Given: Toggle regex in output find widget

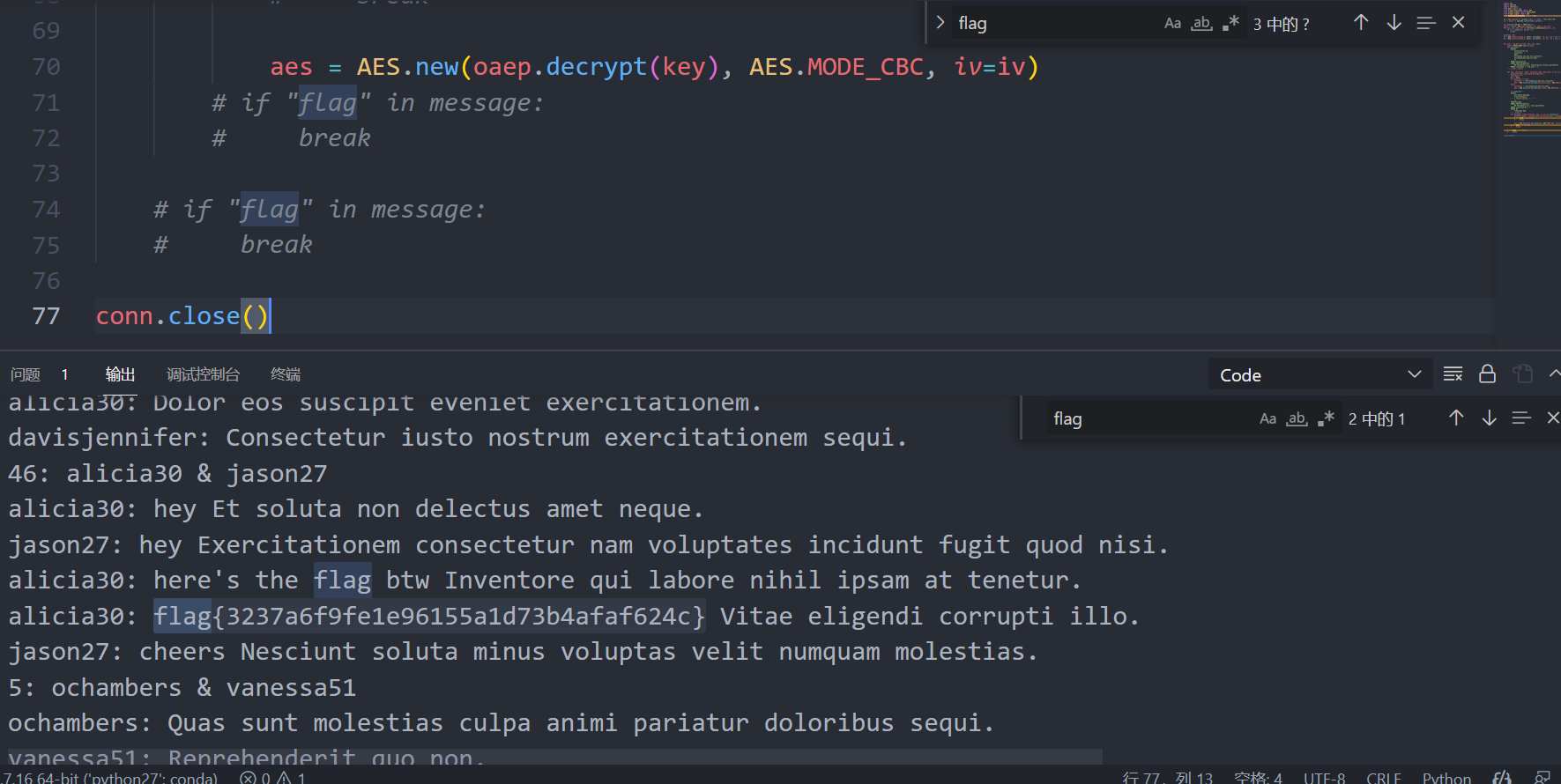Looking at the screenshot, I should 1326,418.
